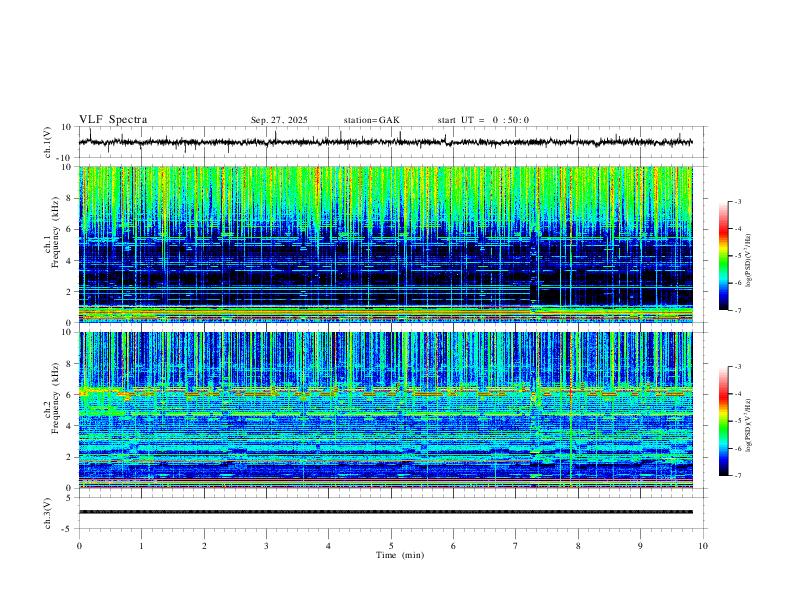Click time-axis tick label "9"
The height and width of the screenshot is (612, 792).
coord(640,546)
